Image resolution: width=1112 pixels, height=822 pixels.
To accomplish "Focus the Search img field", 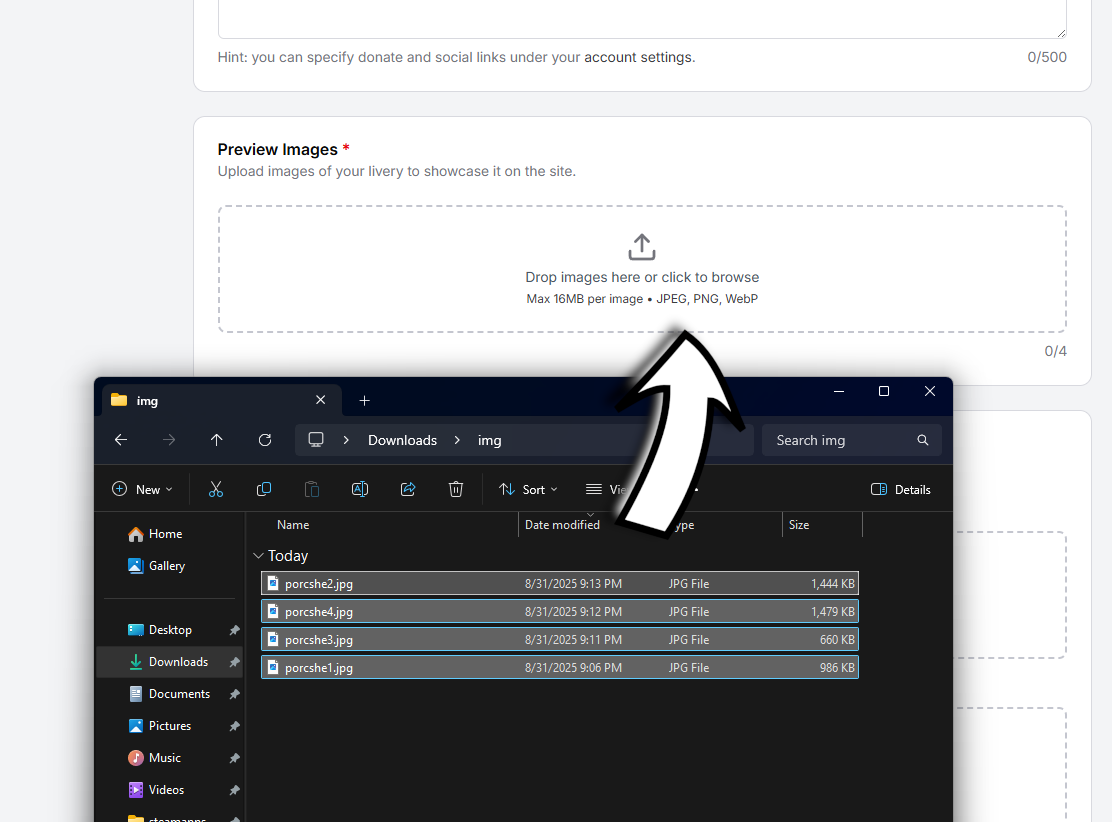I will pos(851,440).
